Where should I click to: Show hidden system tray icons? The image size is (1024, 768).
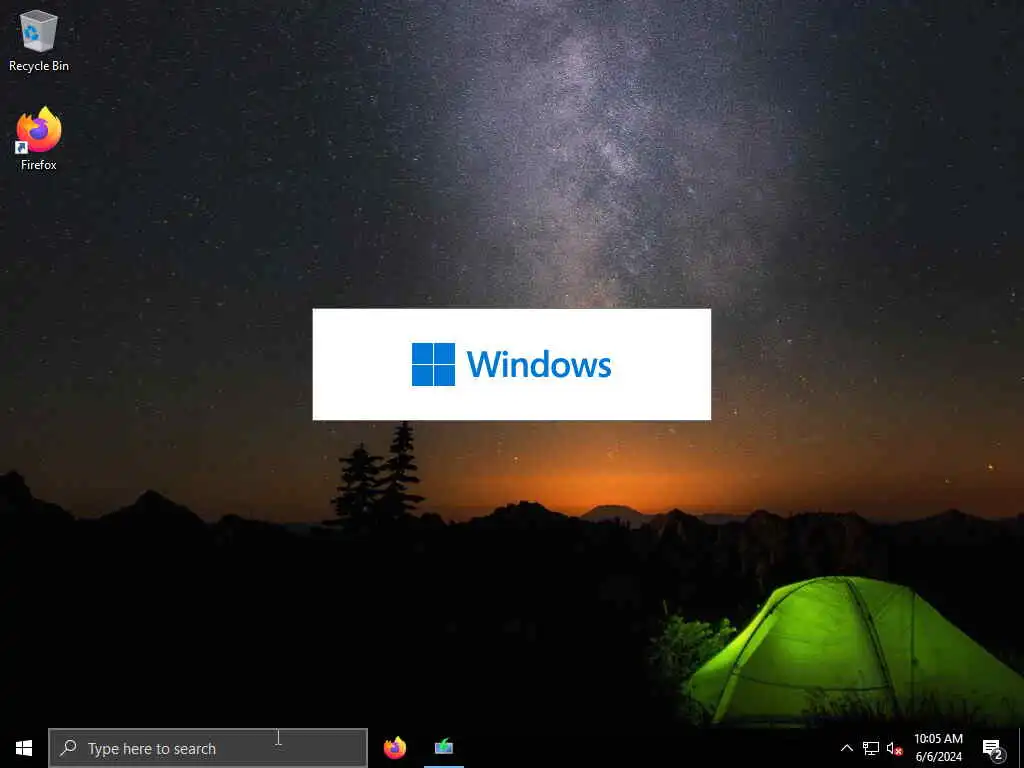(x=846, y=748)
